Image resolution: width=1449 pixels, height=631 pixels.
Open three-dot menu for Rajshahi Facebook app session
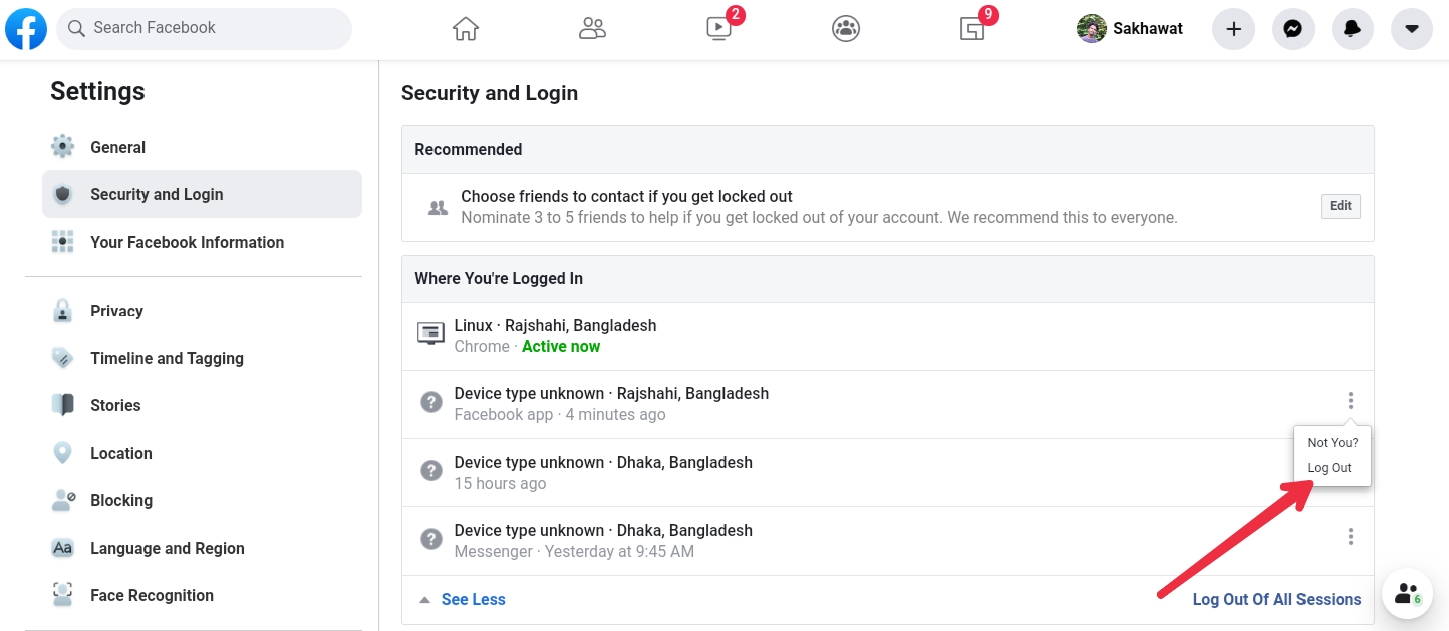[1350, 401]
